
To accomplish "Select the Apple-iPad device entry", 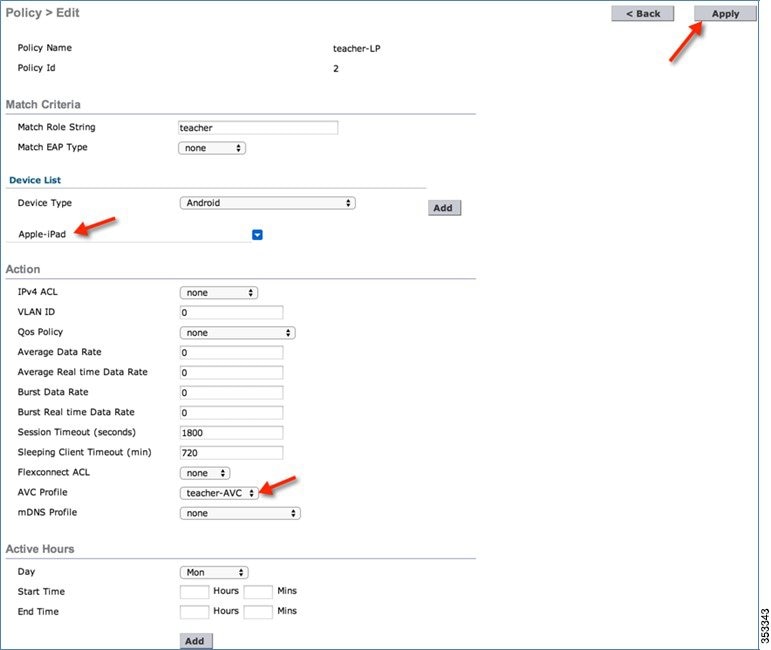I will (42, 234).
